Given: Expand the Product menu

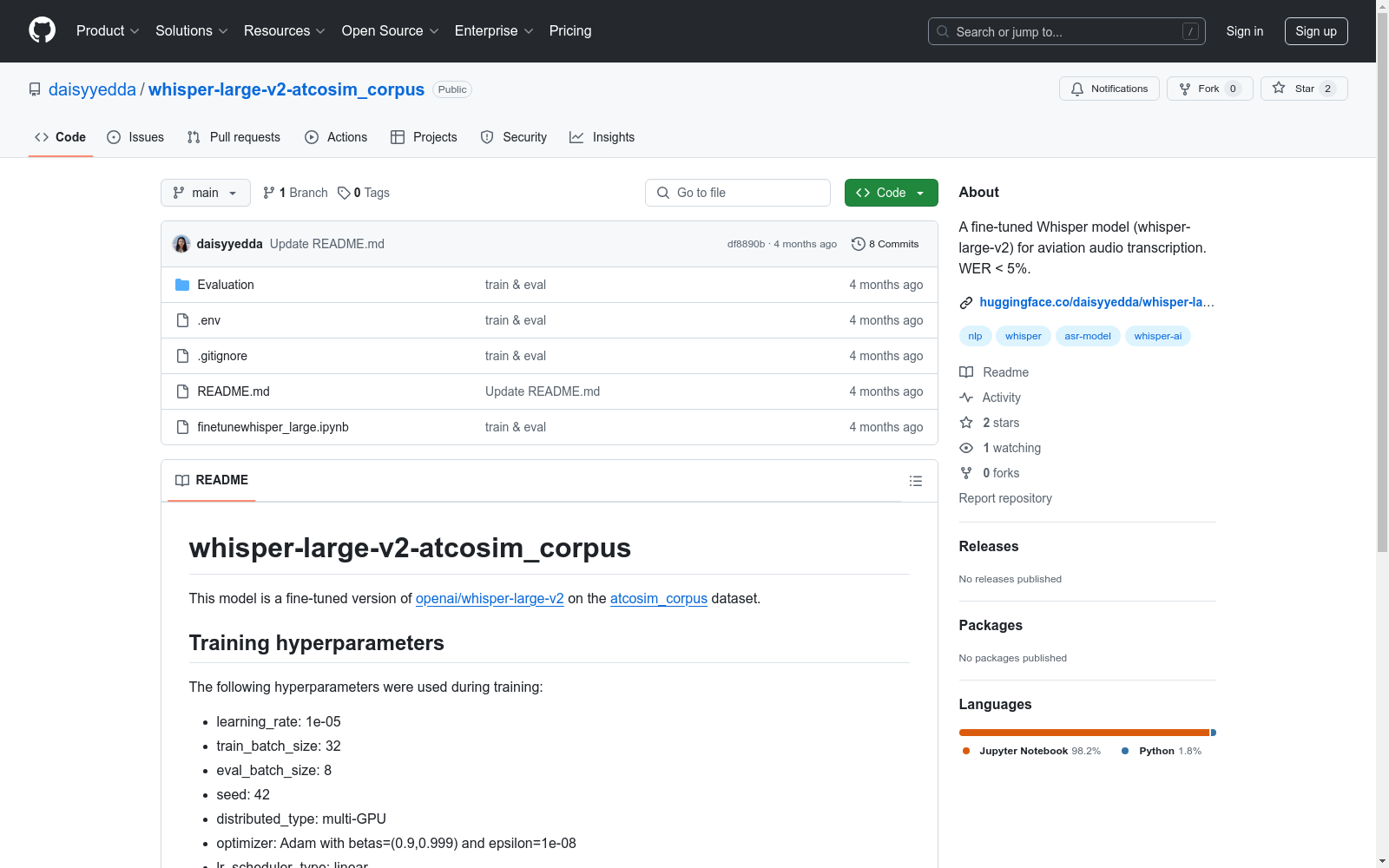Looking at the screenshot, I should pyautogui.click(x=108, y=31).
